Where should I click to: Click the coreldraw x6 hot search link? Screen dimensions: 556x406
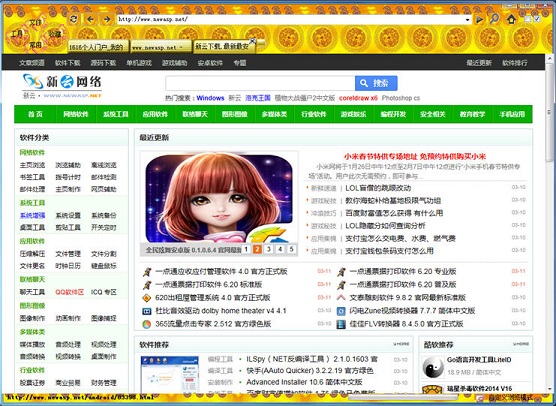[x=358, y=98]
